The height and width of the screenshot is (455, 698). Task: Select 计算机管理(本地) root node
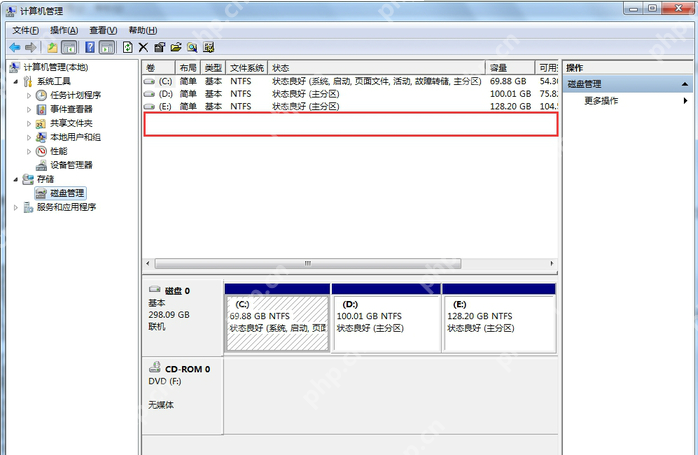coord(56,67)
